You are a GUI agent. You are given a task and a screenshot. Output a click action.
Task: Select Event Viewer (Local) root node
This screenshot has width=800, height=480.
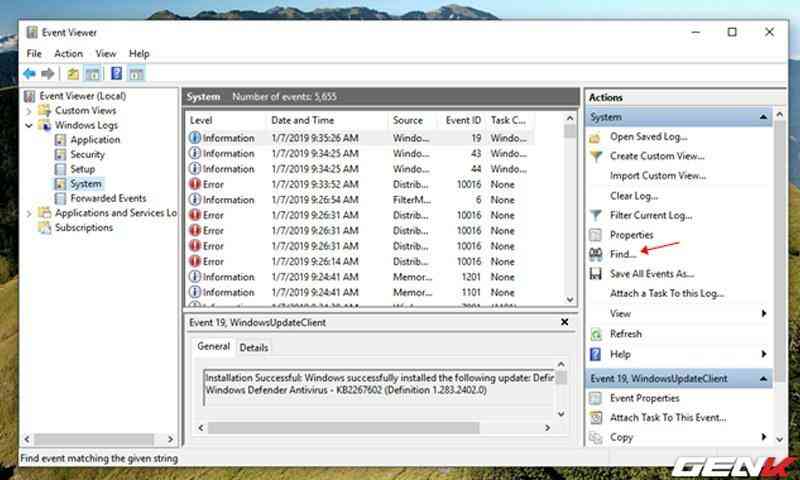[82, 96]
